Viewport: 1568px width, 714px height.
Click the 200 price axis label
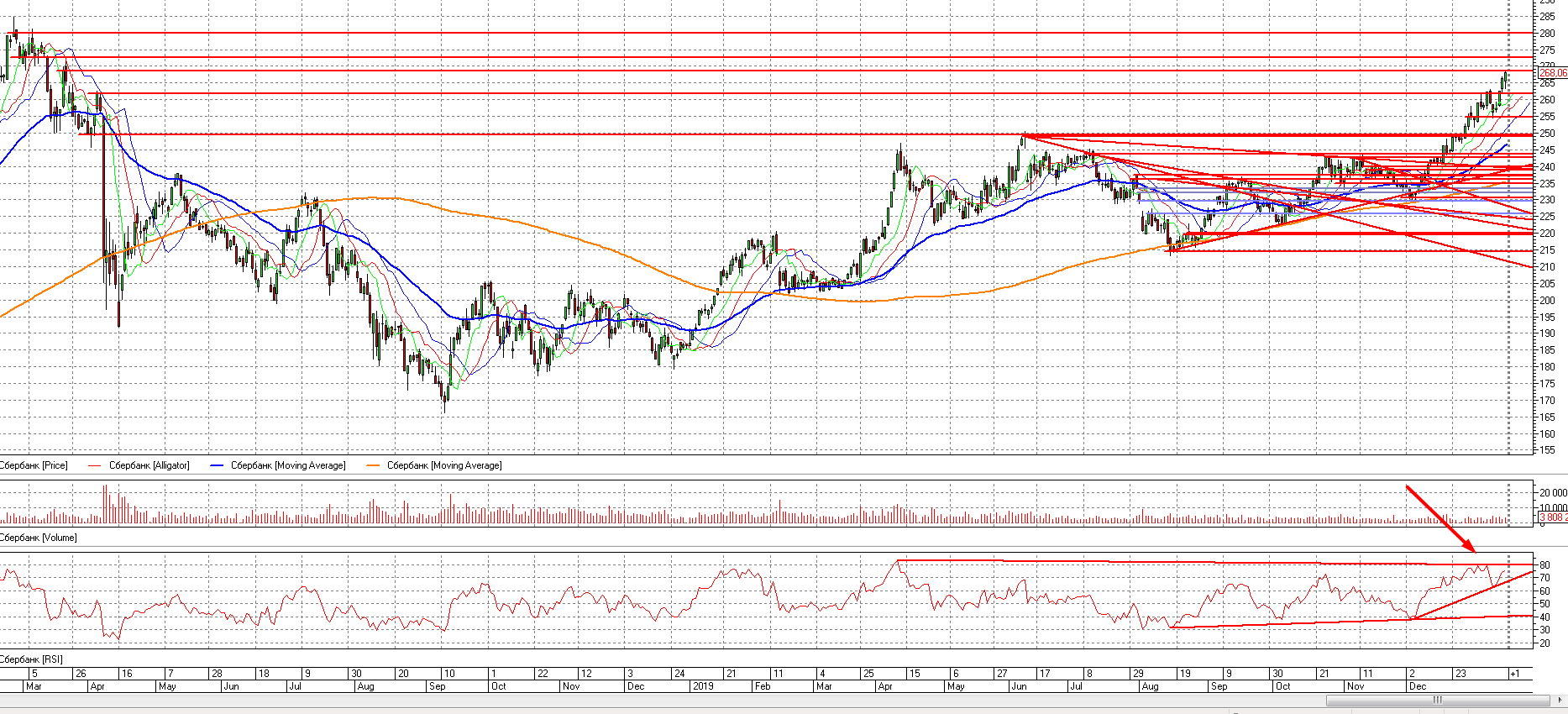pyautogui.click(x=1547, y=301)
